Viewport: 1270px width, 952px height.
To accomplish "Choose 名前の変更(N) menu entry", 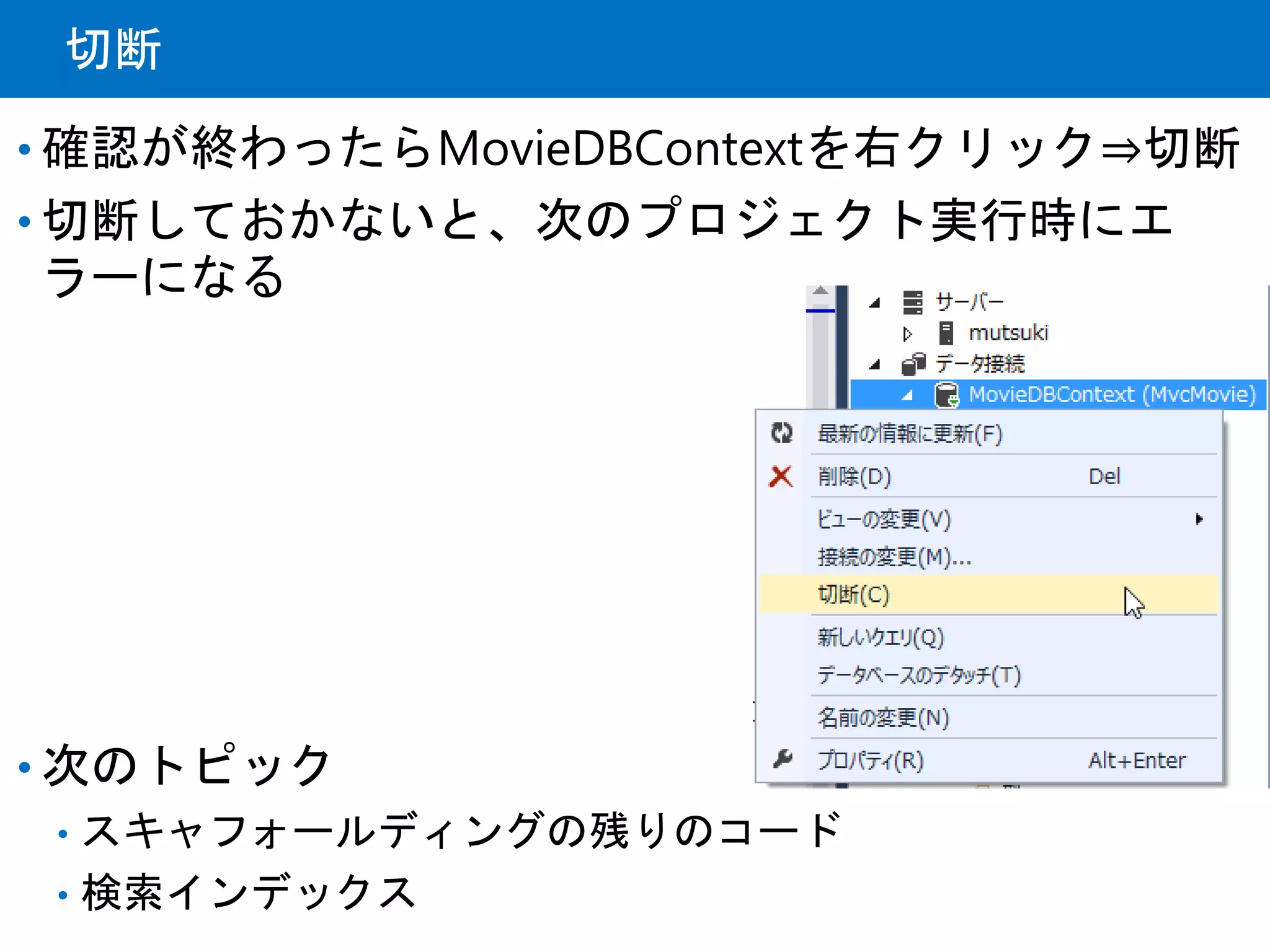I will click(988, 717).
